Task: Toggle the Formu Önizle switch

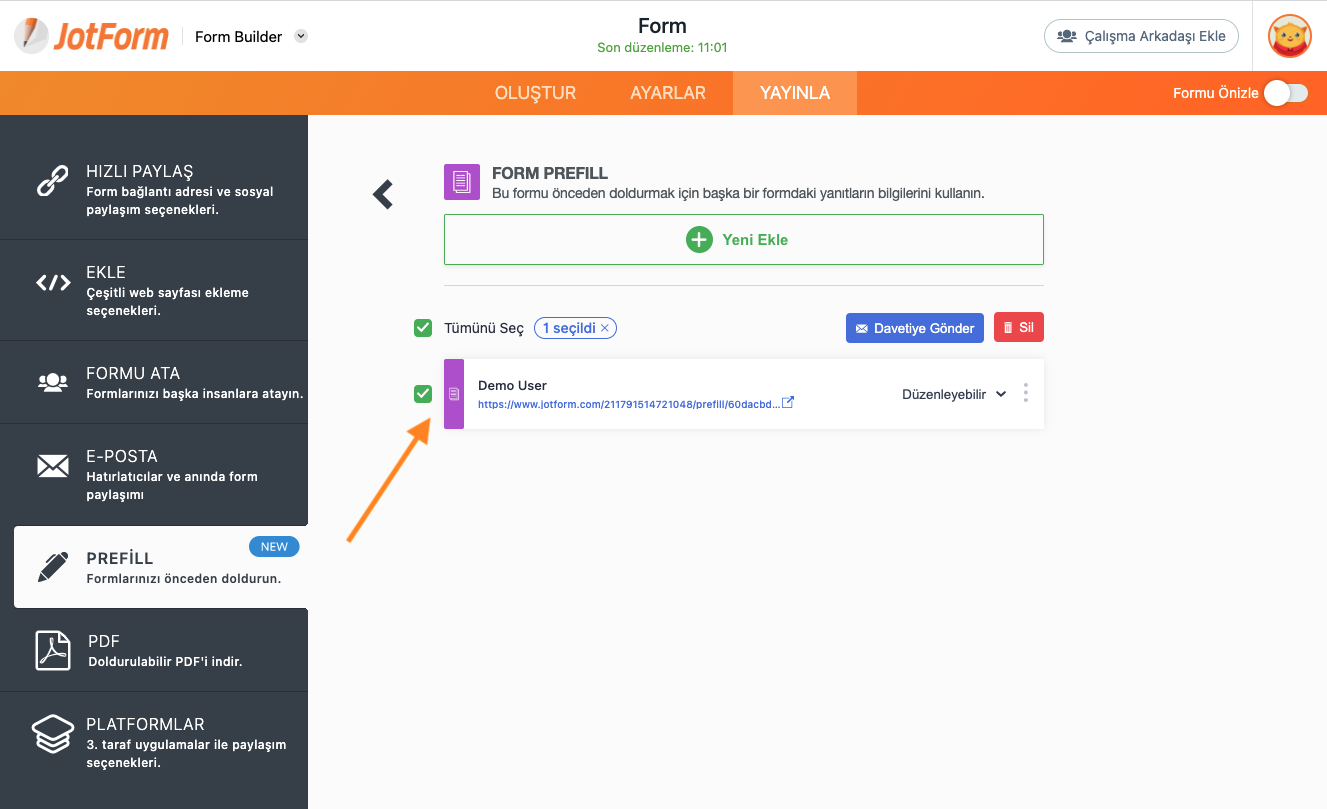Action: pyautogui.click(x=1285, y=93)
